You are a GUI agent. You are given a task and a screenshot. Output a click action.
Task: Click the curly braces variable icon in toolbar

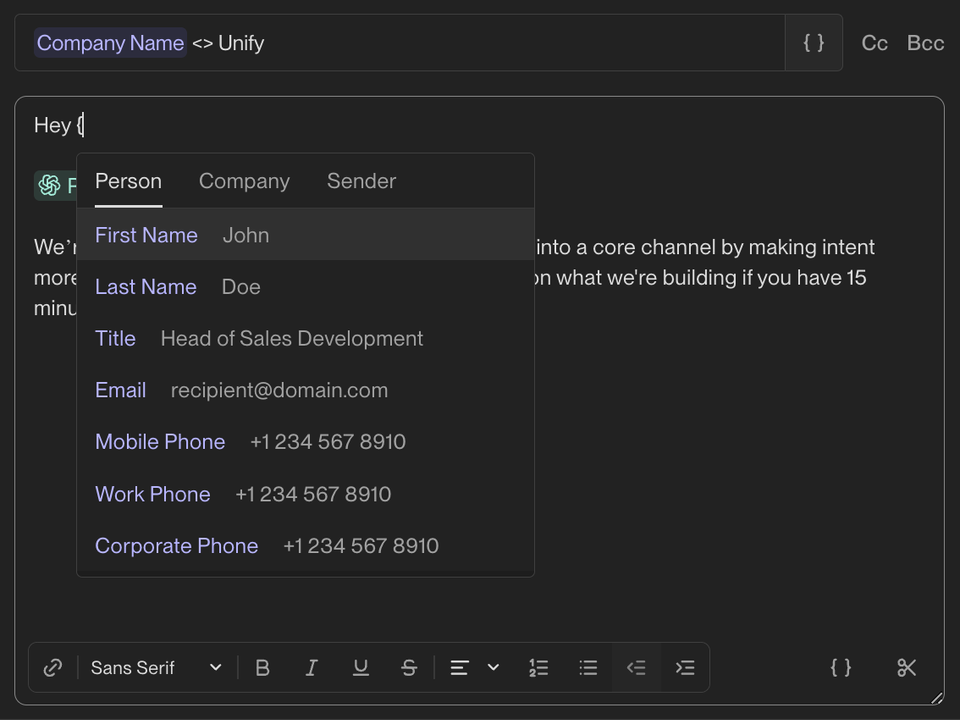(841, 667)
